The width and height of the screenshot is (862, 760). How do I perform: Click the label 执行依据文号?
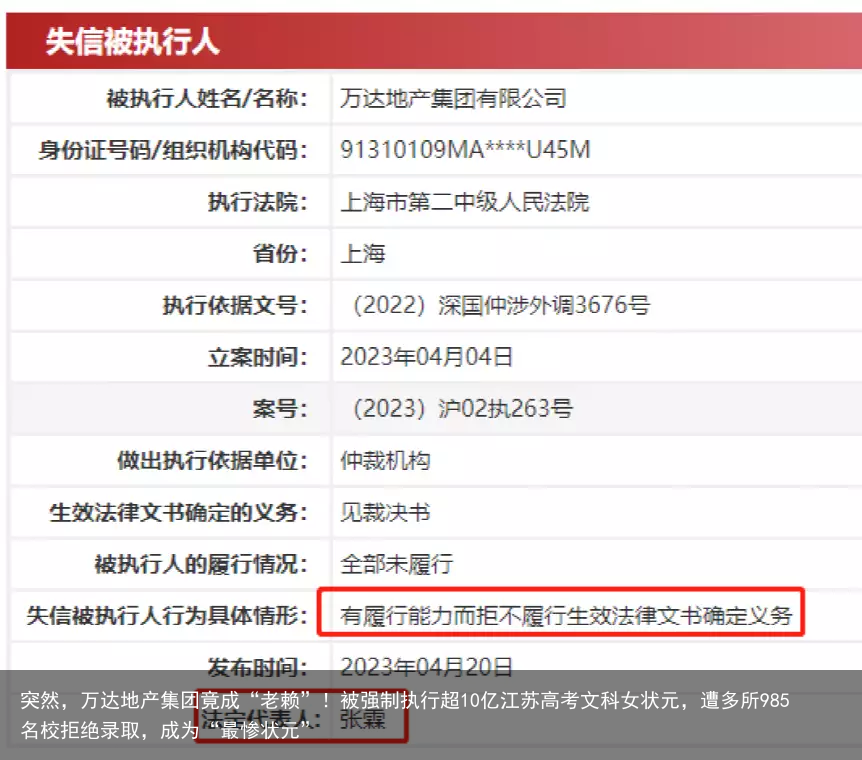coord(235,305)
